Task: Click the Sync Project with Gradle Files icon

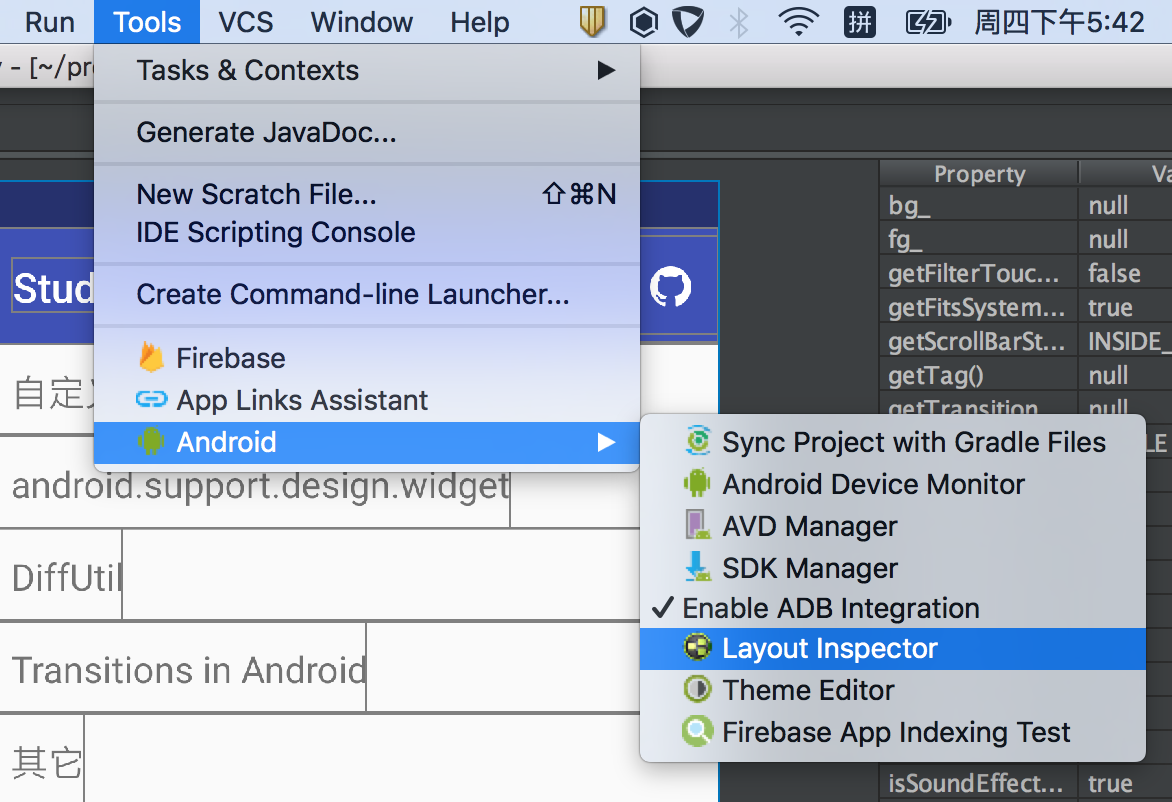Action: (698, 441)
